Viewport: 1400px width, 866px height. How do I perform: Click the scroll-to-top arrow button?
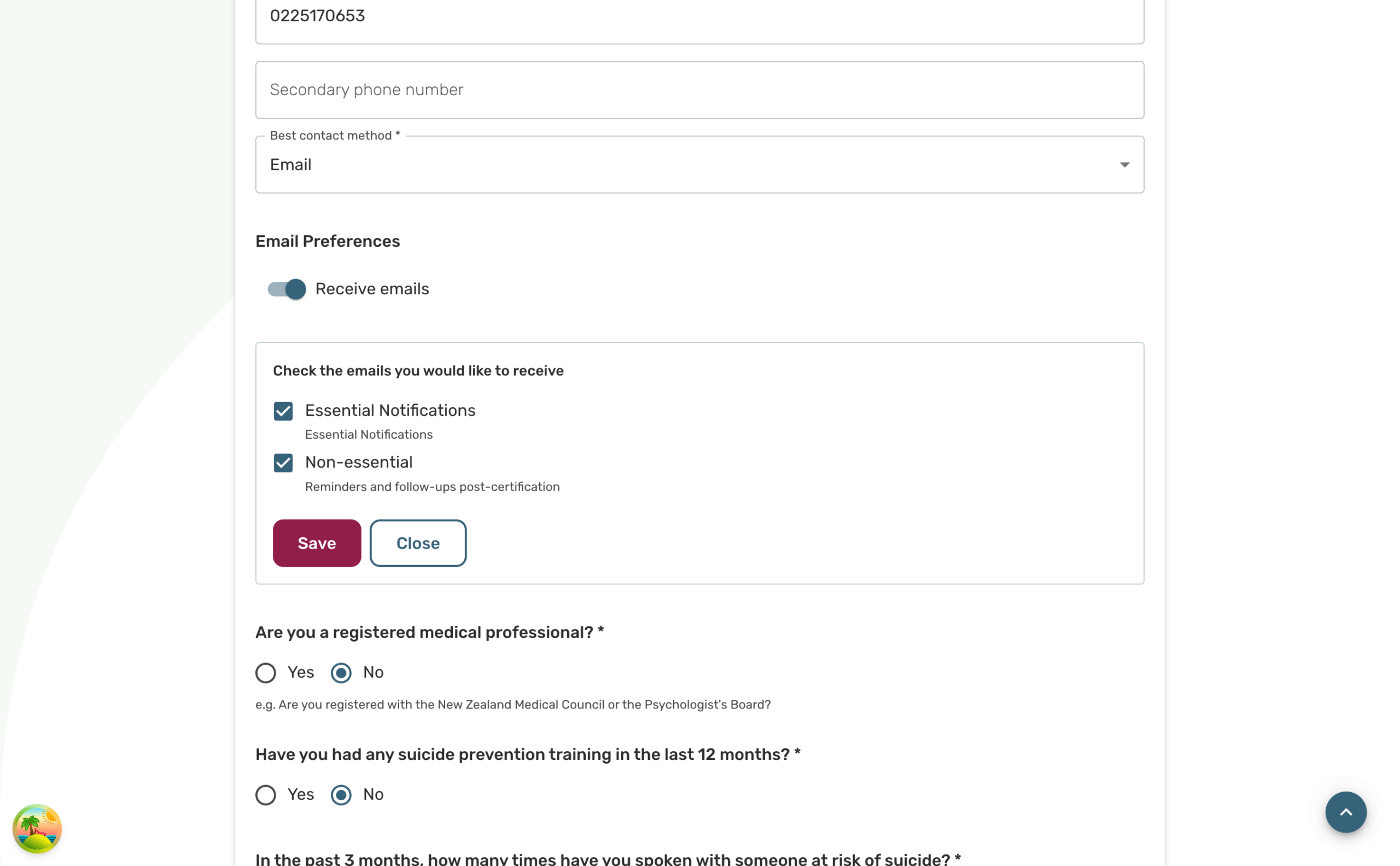1345,812
